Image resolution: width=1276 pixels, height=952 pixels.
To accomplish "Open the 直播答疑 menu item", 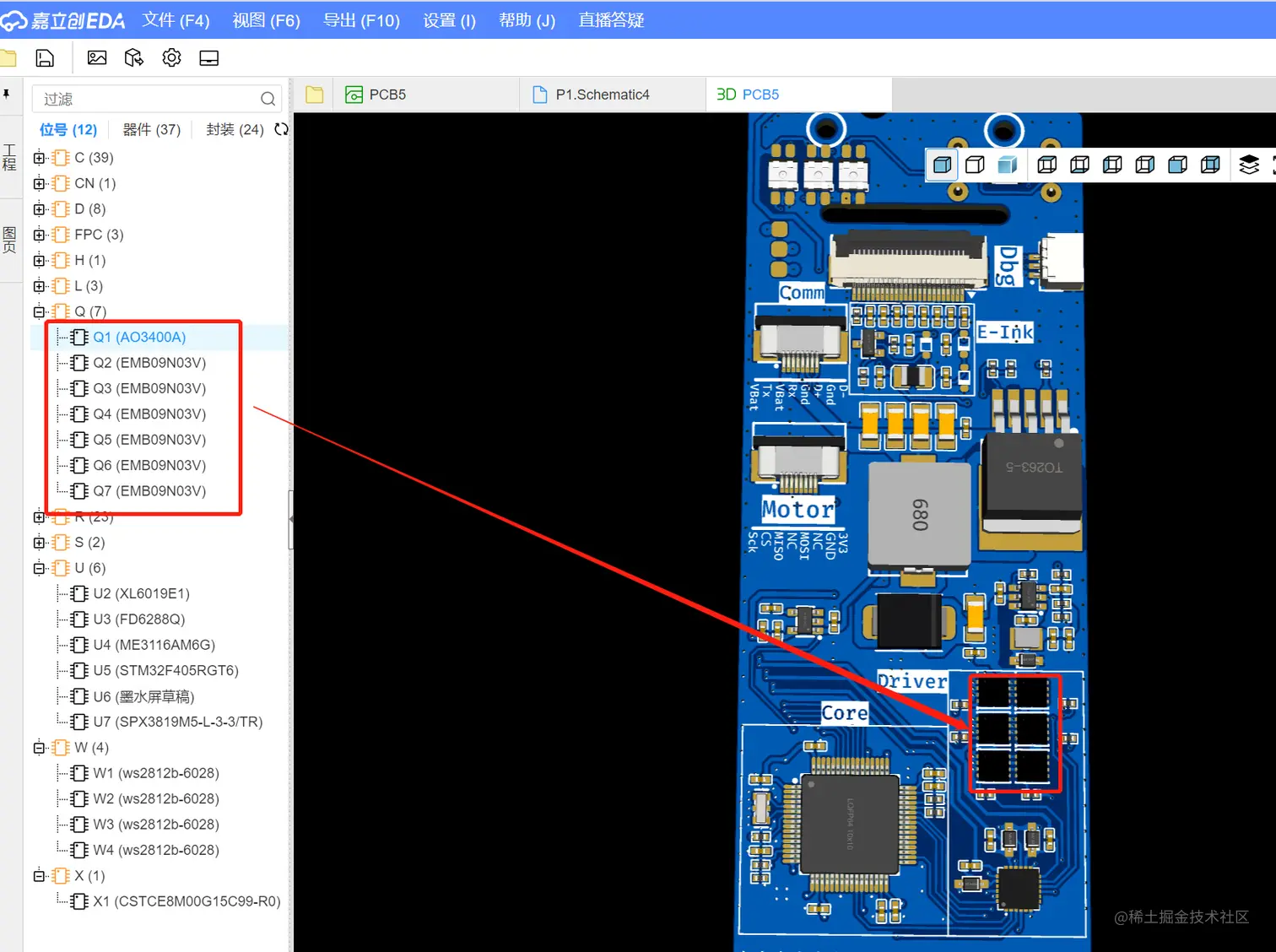I will pyautogui.click(x=611, y=20).
